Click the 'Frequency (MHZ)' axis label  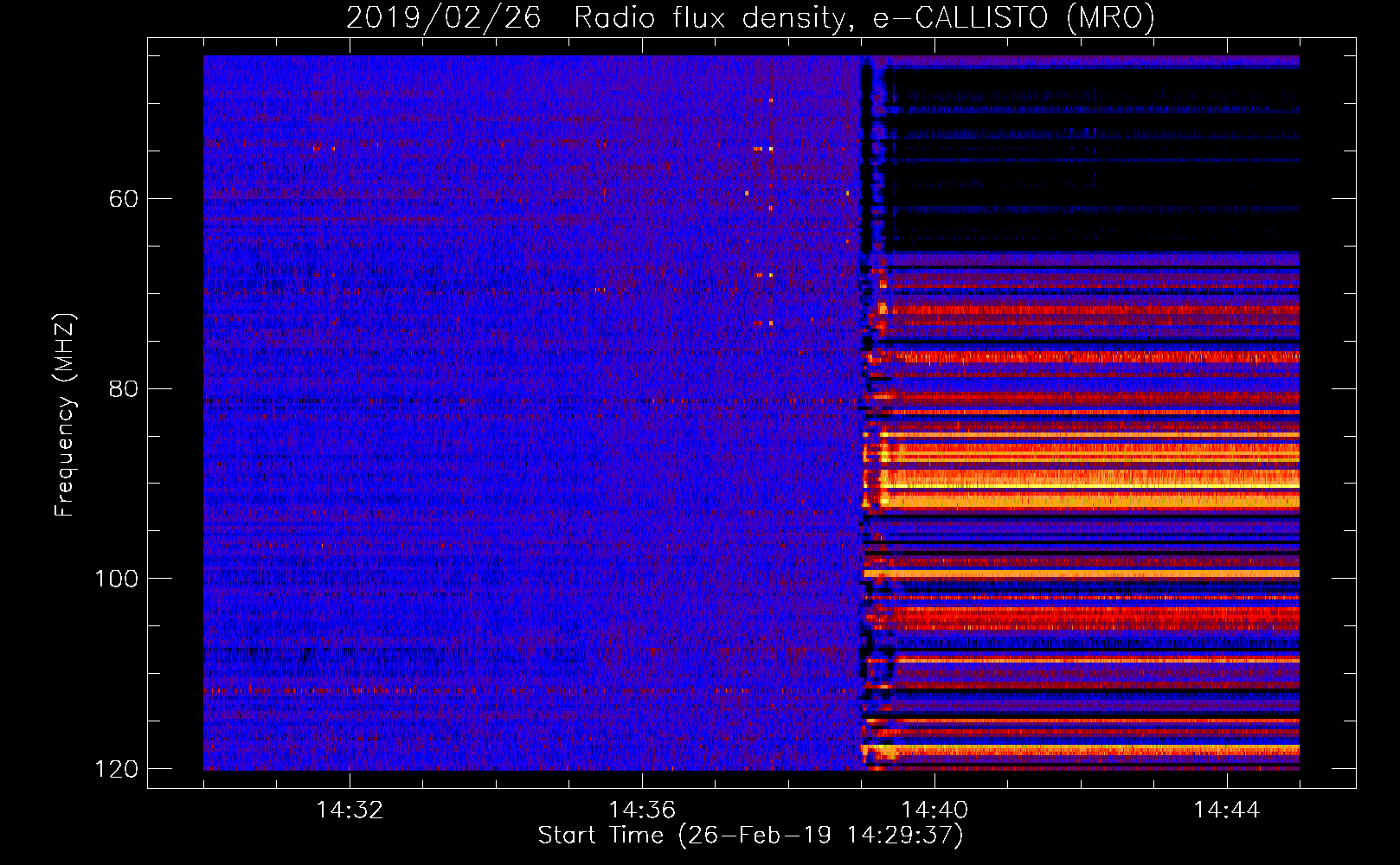[65, 415]
